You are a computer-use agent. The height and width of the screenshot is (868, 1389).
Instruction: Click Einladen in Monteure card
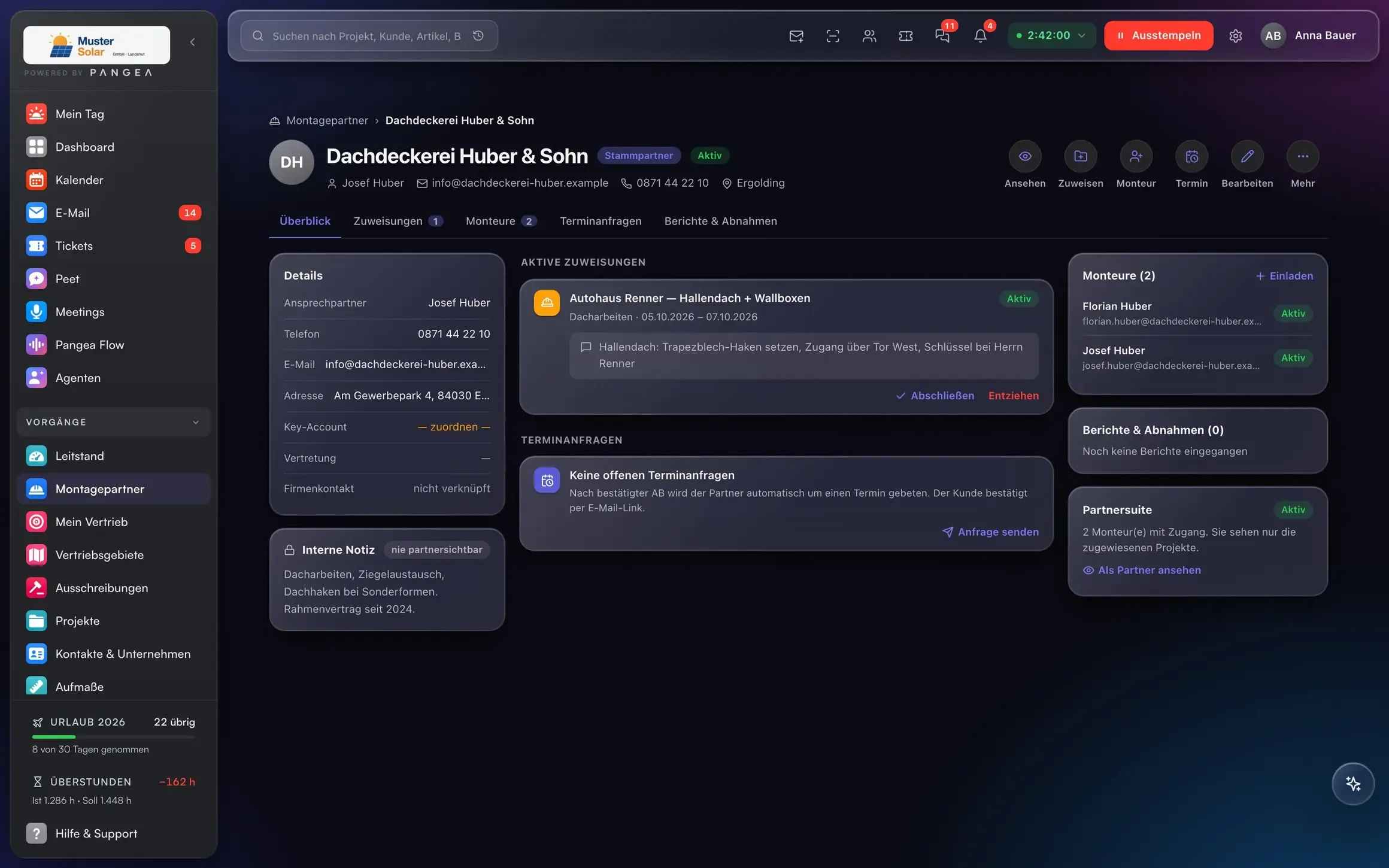(1284, 276)
